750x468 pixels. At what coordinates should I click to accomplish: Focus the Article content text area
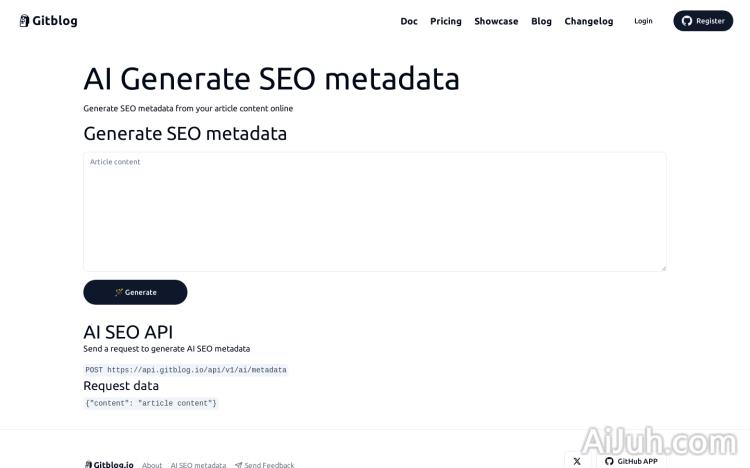point(374,212)
